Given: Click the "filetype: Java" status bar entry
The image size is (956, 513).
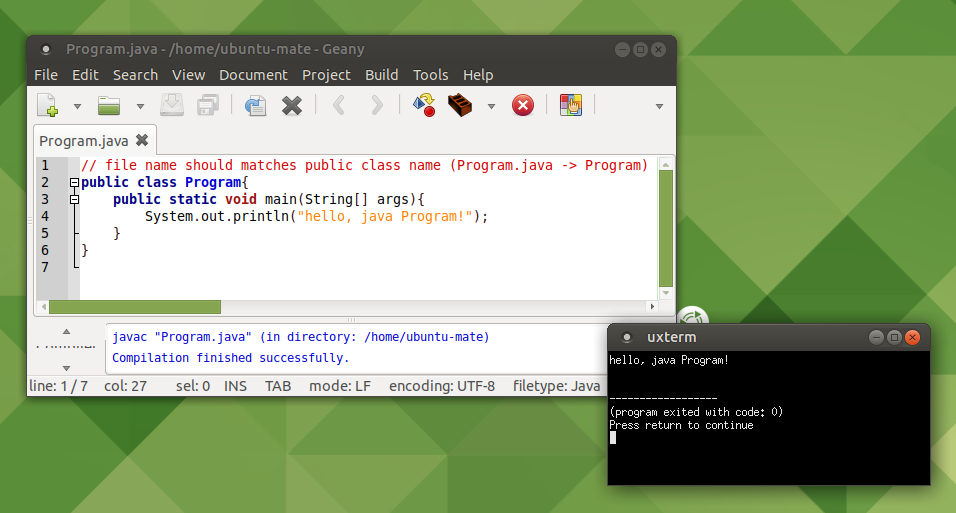Looking at the screenshot, I should (x=556, y=386).
